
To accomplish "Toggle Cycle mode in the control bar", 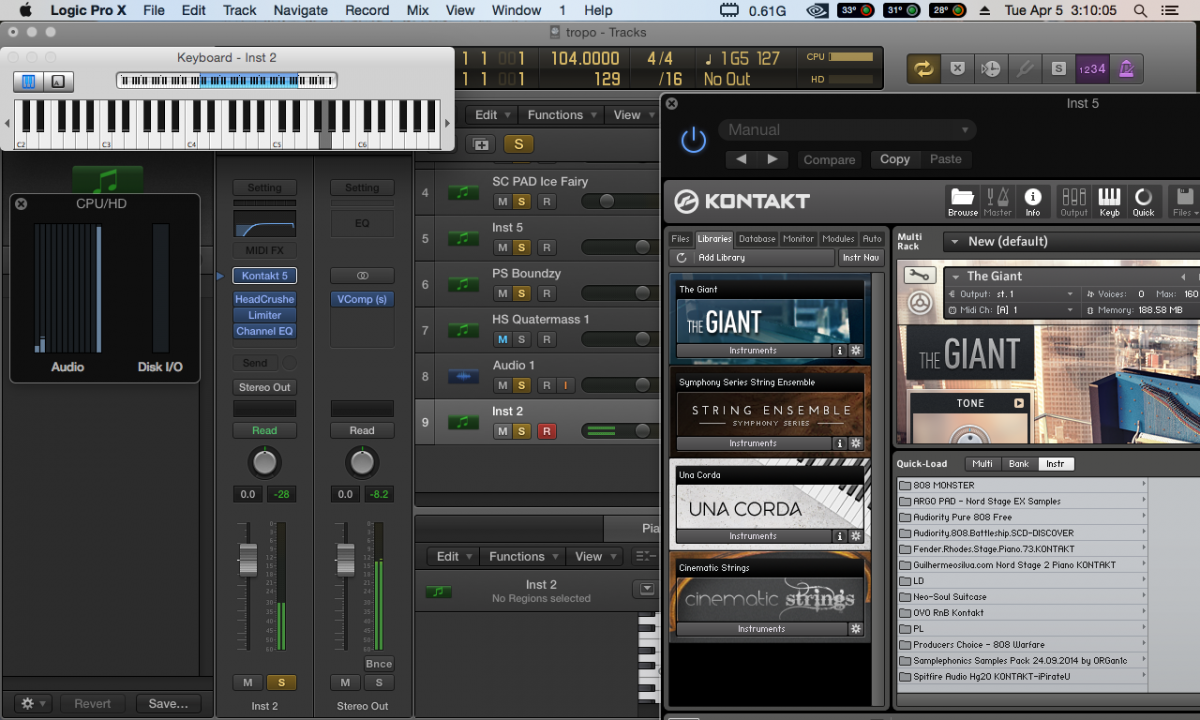I will (x=923, y=68).
